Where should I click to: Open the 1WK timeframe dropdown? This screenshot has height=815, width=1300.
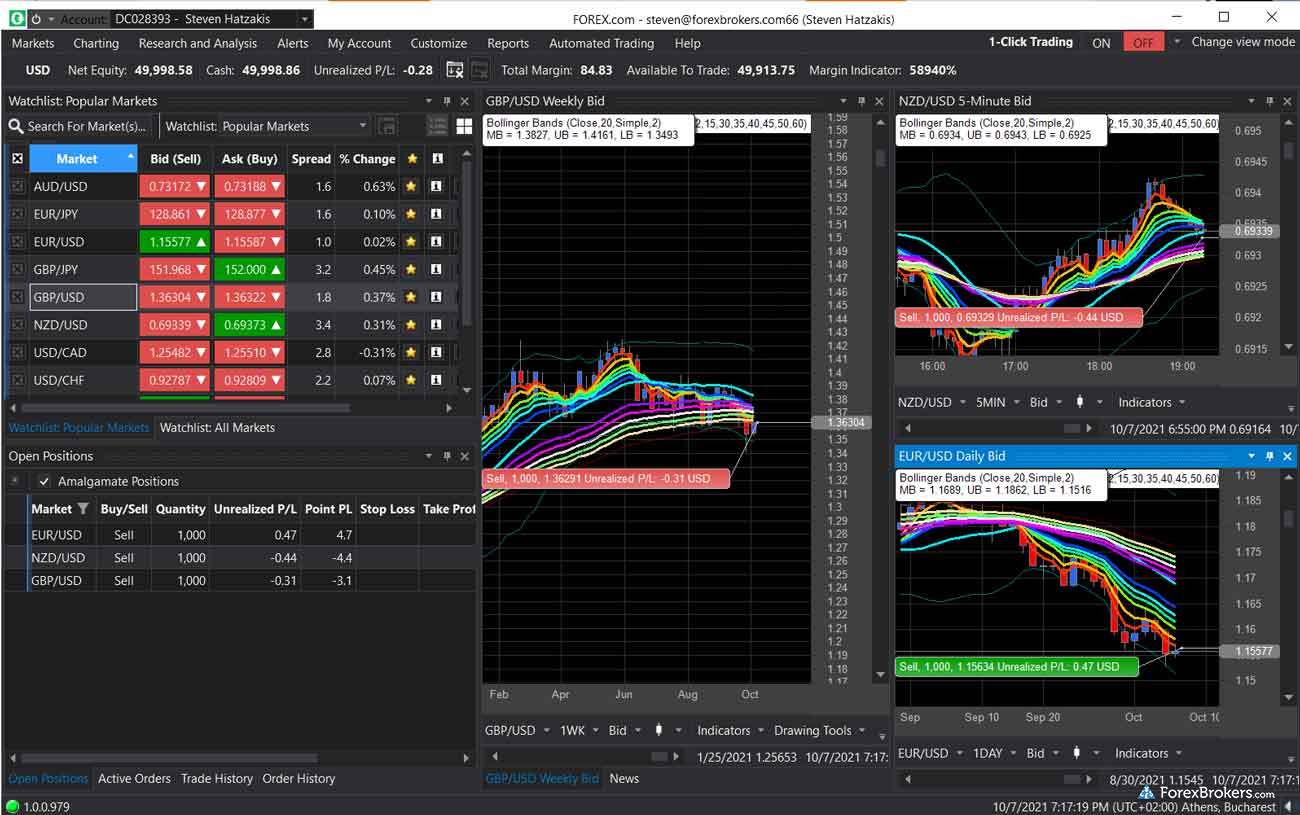(578, 731)
